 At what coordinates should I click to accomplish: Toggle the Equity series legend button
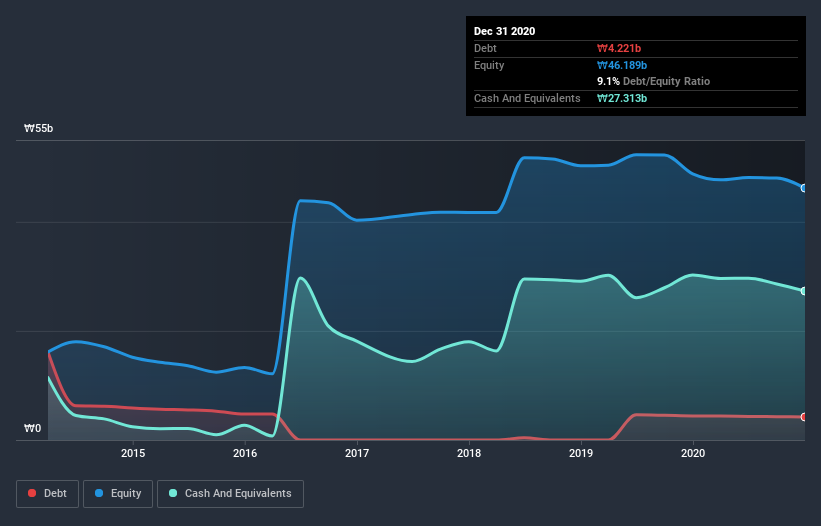tap(118, 494)
